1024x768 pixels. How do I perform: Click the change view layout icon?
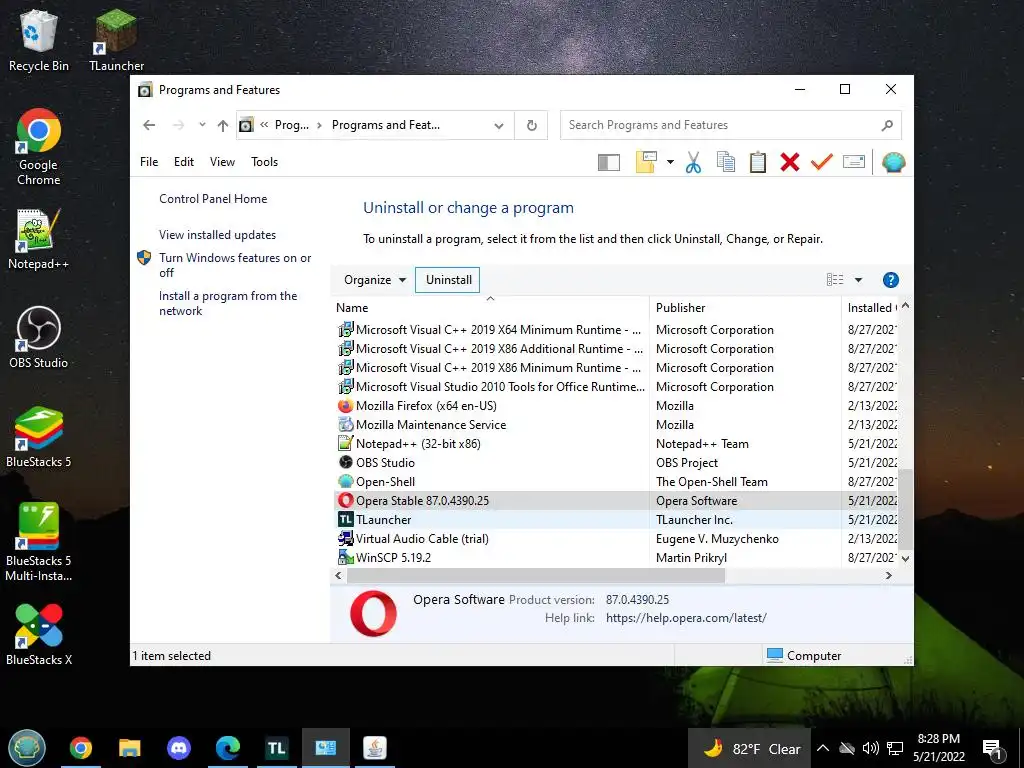835,280
